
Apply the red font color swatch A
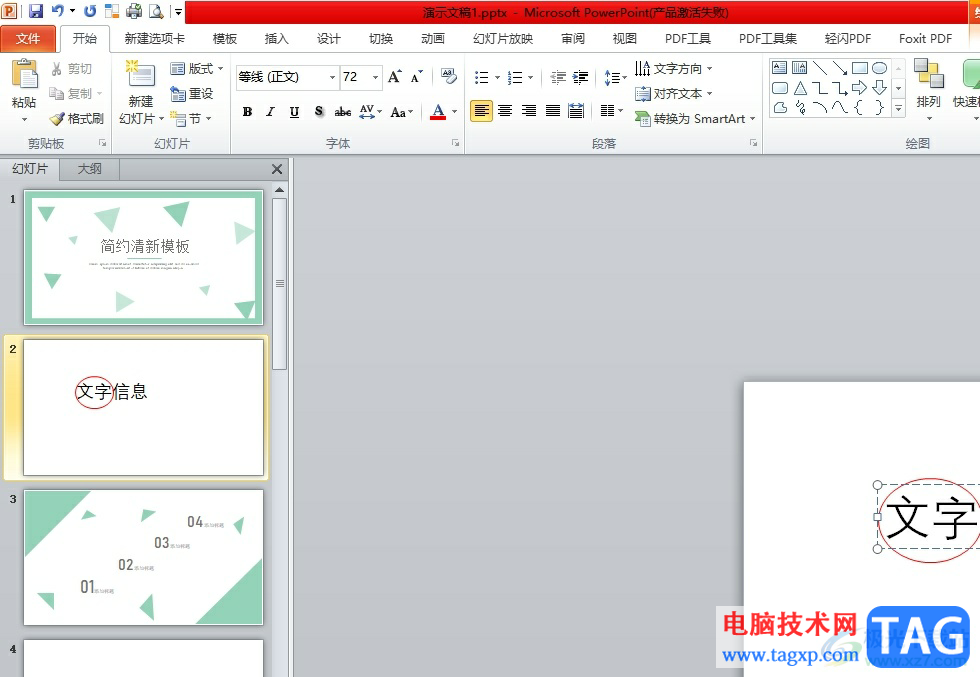click(438, 112)
